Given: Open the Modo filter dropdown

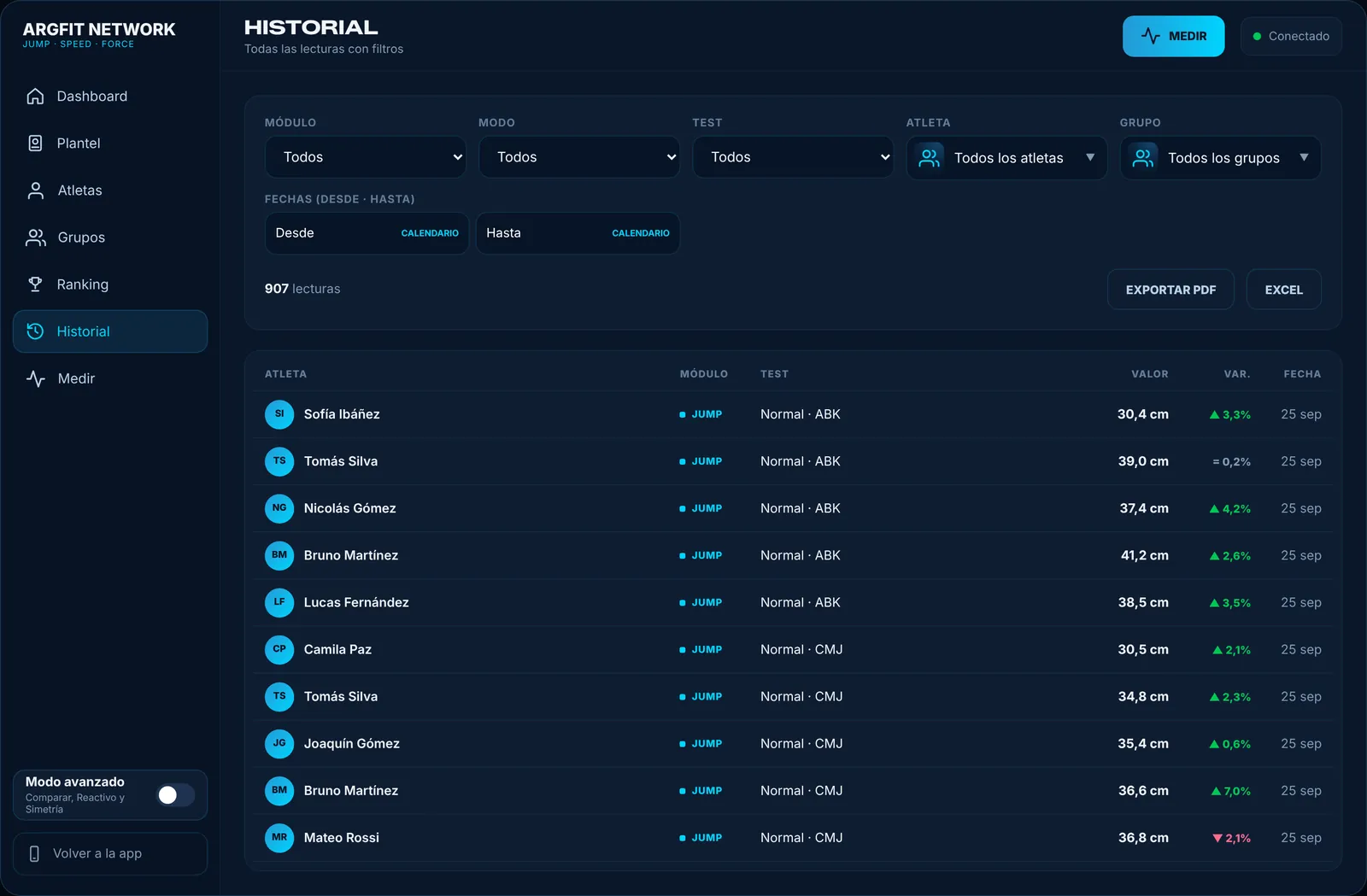Looking at the screenshot, I should pos(579,157).
